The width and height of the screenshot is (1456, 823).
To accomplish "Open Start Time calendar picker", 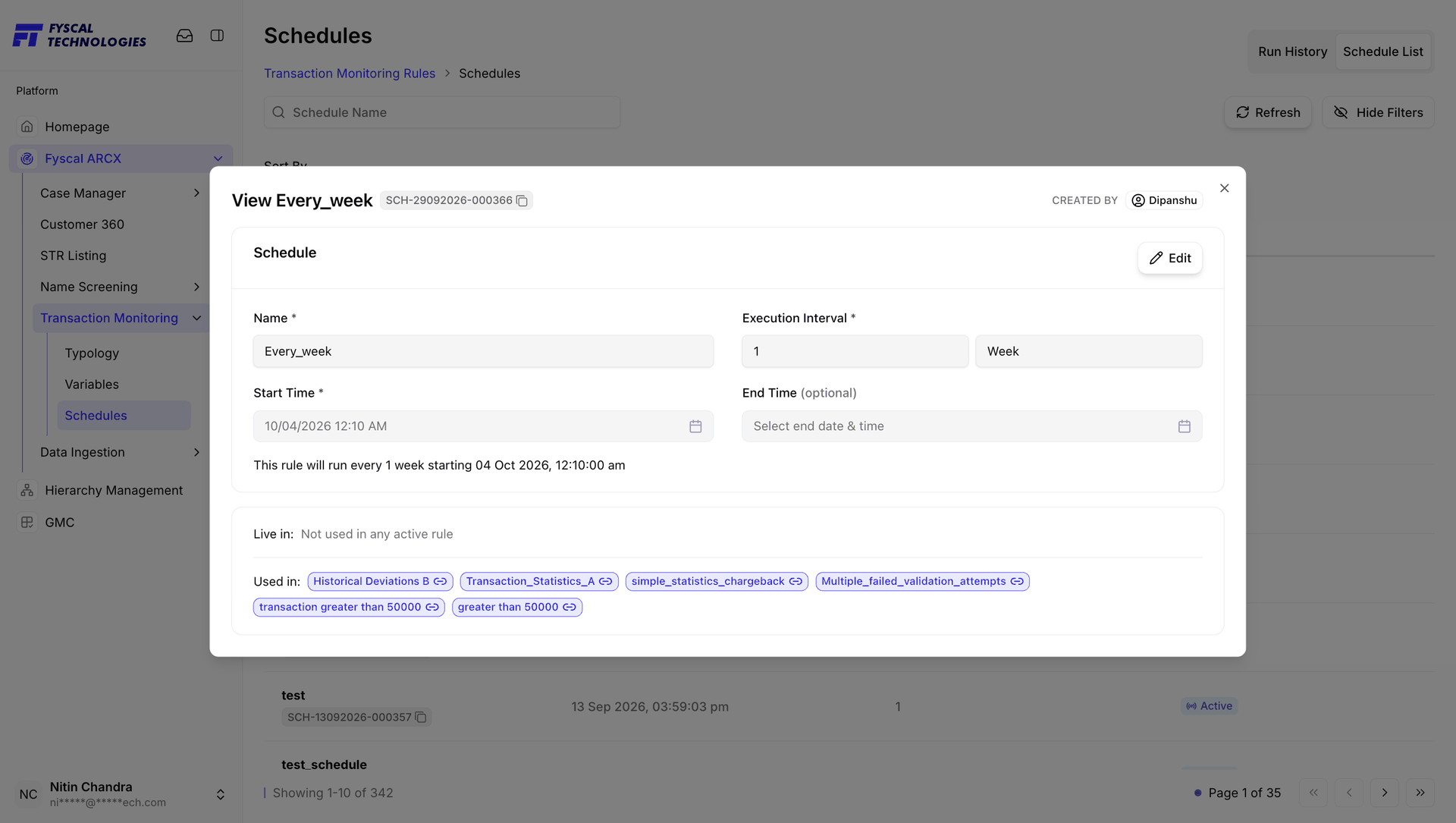I will (x=695, y=426).
